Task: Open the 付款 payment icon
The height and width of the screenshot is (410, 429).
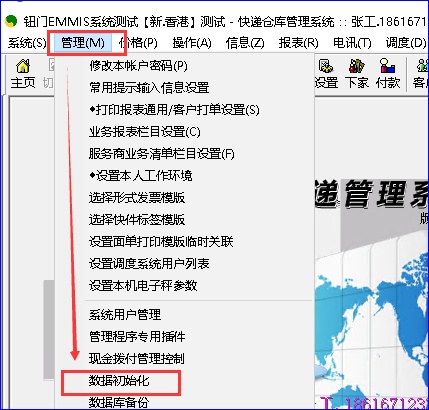Action: [x=388, y=74]
